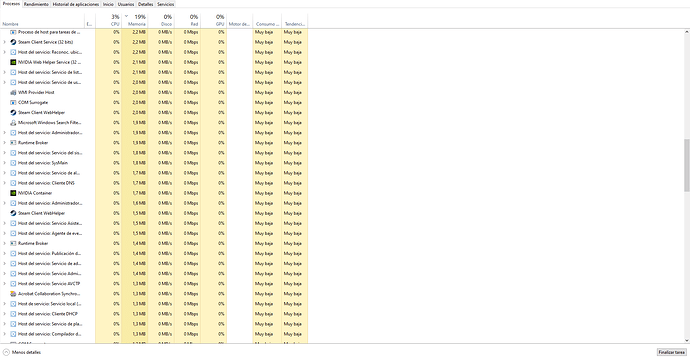Click the Host del servicio: Cliente DNS gear icon
Screen dimensions: 690x361
(13, 183)
